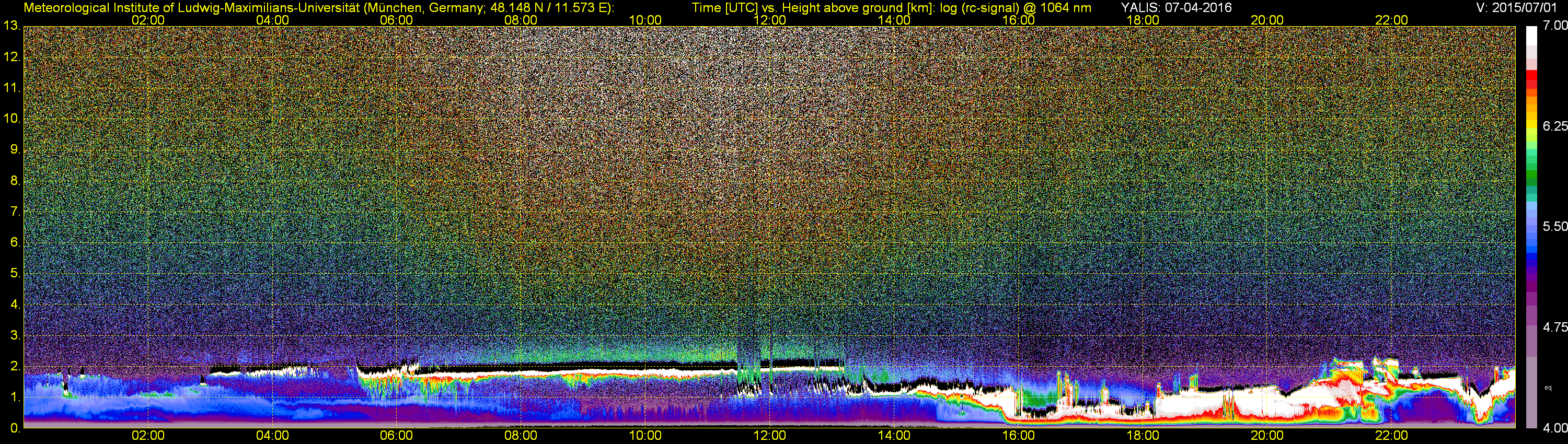Viewport: 1568px width, 444px height.
Task: Click the 7 km label on the height axis
Action: click(x=15, y=212)
